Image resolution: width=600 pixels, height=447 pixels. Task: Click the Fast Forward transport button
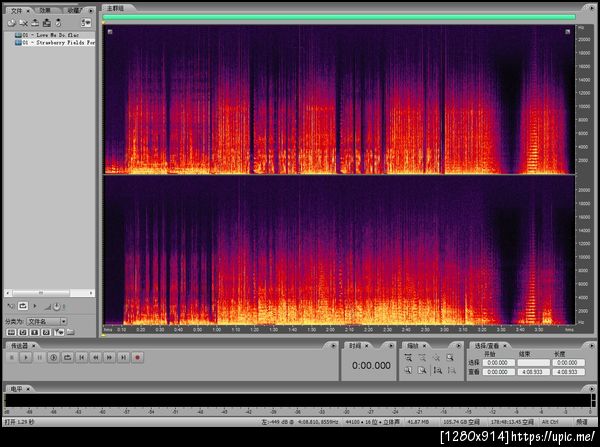click(109, 357)
